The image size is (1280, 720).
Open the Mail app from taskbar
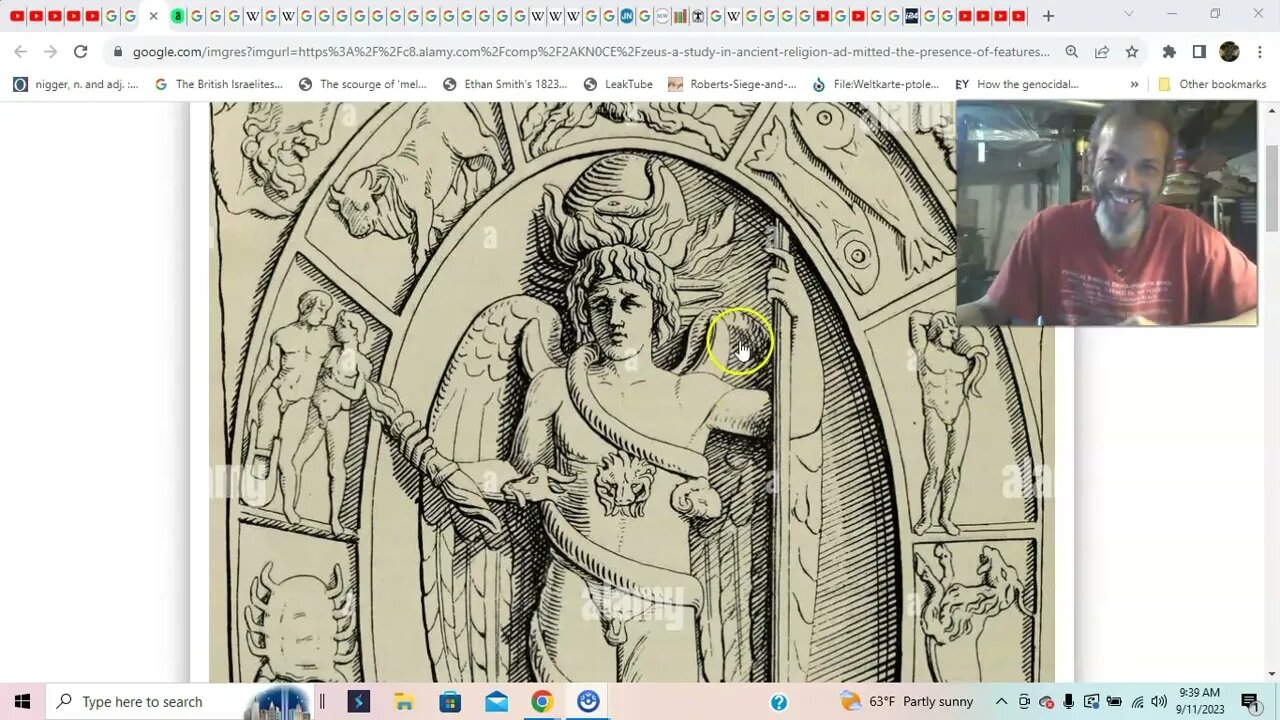pyautogui.click(x=496, y=701)
